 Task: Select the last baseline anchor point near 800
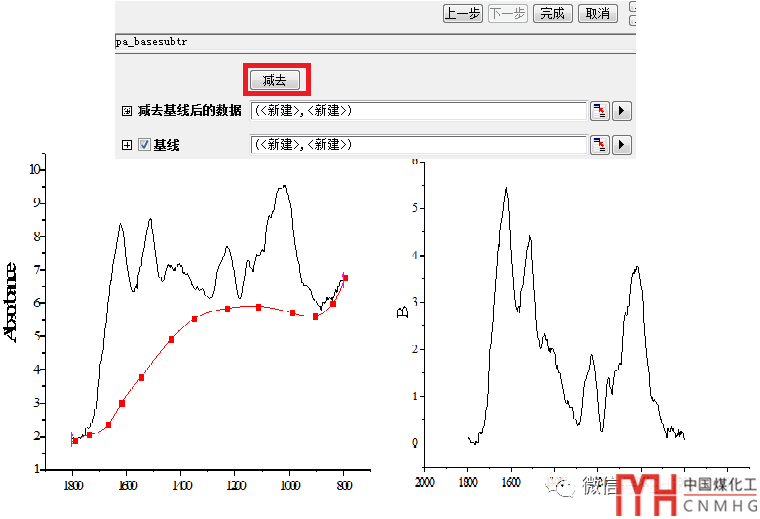coord(345,278)
